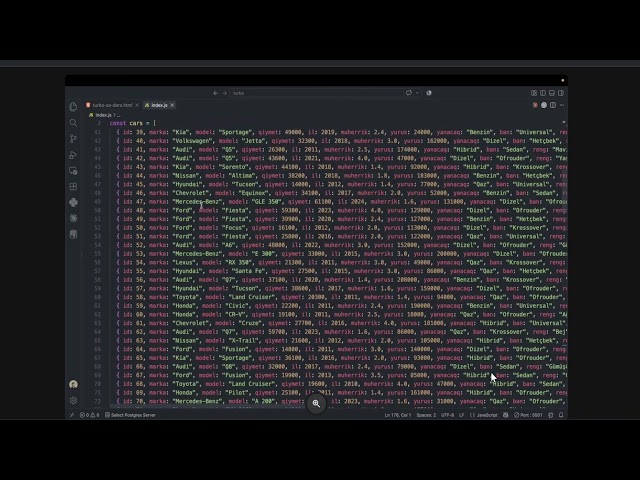Image resolution: width=640 pixels, height=480 pixels.
Task: Click the gray circular icon in editor toolbar
Action: [x=544, y=105]
